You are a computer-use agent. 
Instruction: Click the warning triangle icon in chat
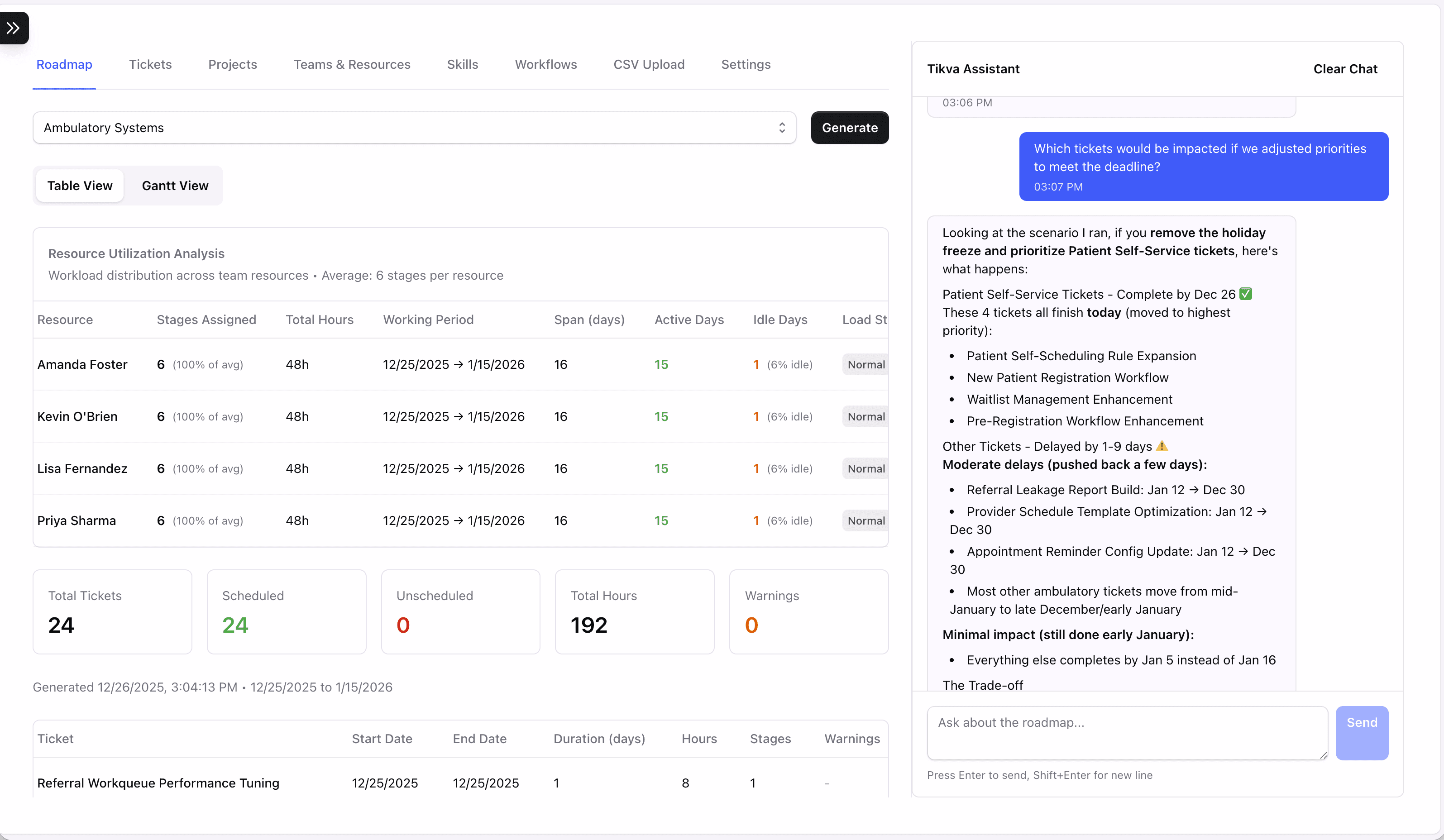coord(1162,446)
